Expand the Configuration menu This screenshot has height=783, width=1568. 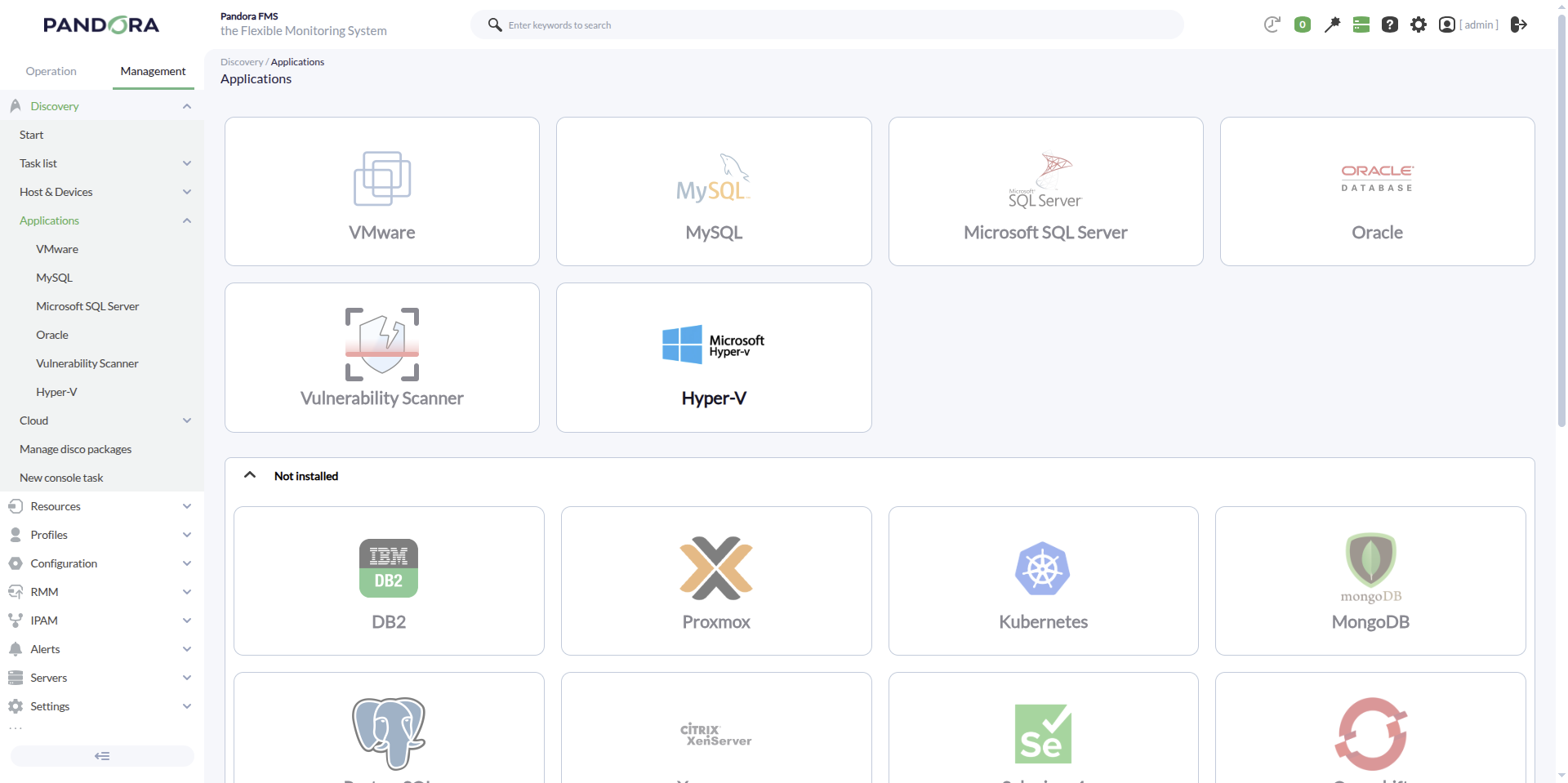(x=187, y=563)
